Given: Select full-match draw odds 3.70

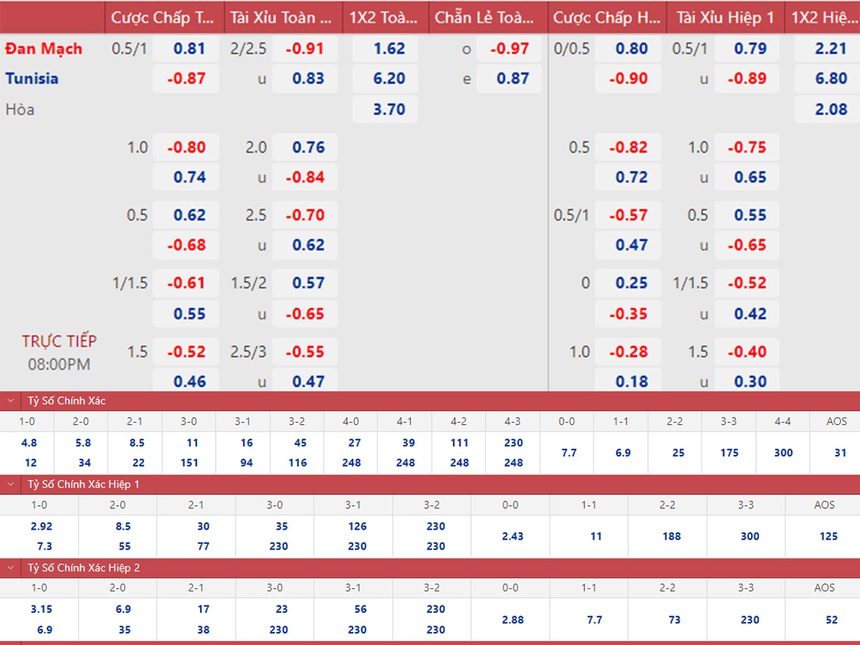Looking at the screenshot, I should pyautogui.click(x=389, y=109).
